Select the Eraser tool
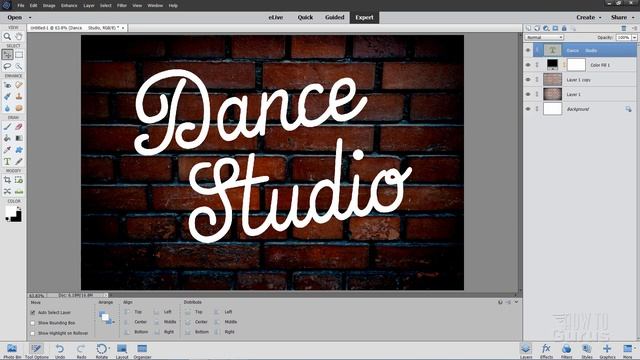The width and height of the screenshot is (640, 360). (x=19, y=127)
